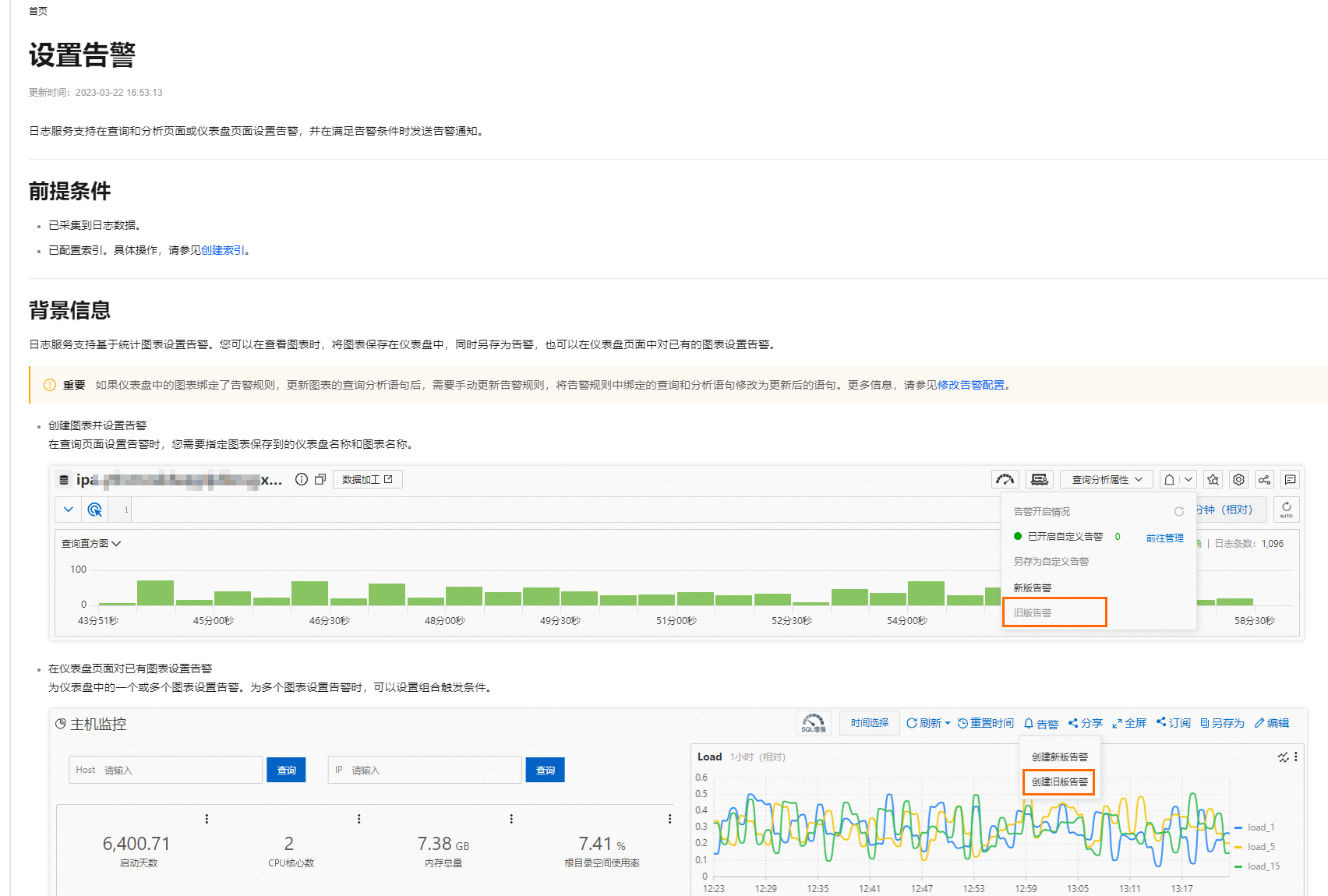This screenshot has width=1328, height=896.
Task: Click the time range (相对) button
Action: tap(1231, 510)
